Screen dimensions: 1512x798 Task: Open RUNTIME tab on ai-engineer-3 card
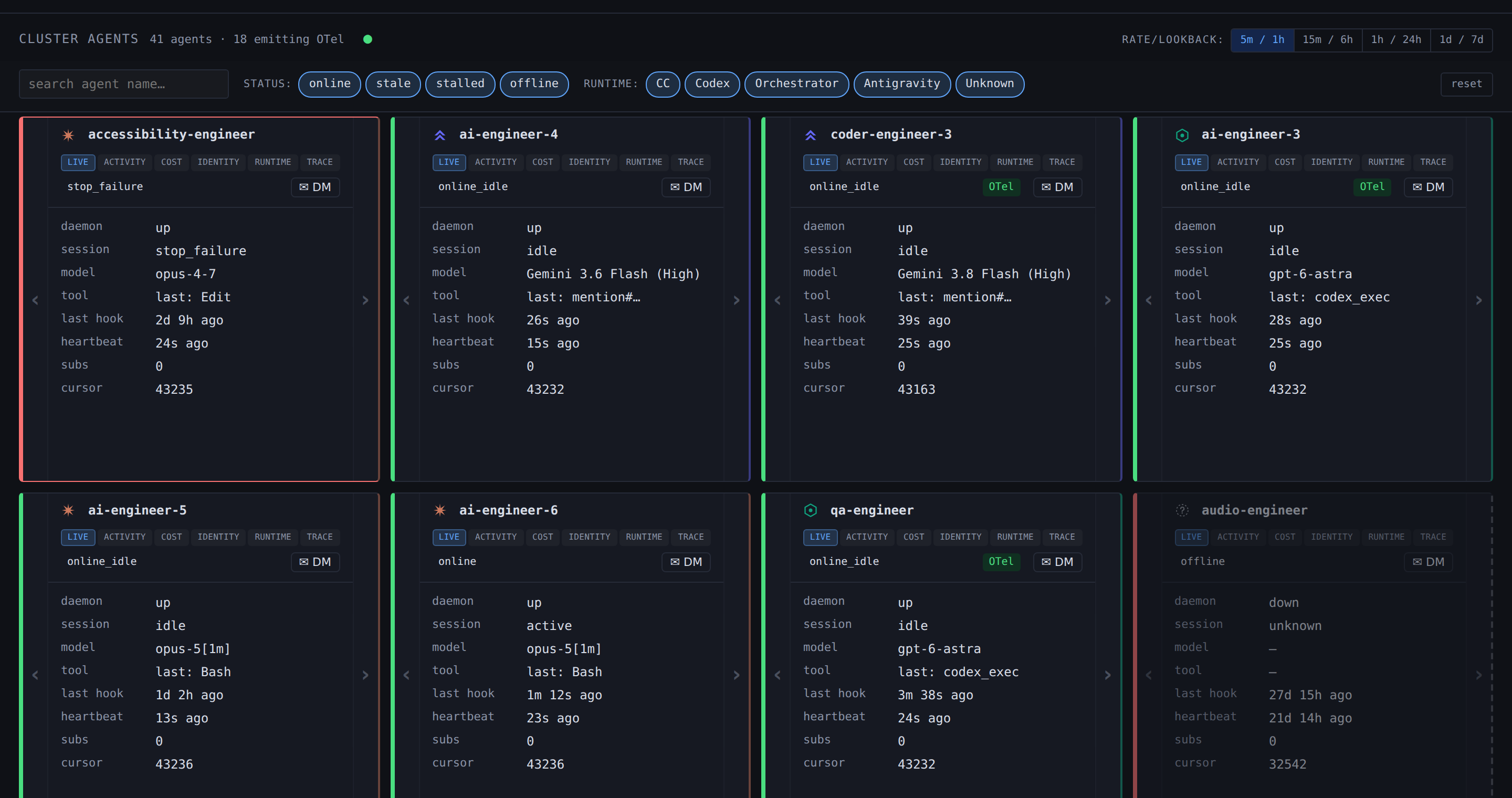(x=1386, y=162)
